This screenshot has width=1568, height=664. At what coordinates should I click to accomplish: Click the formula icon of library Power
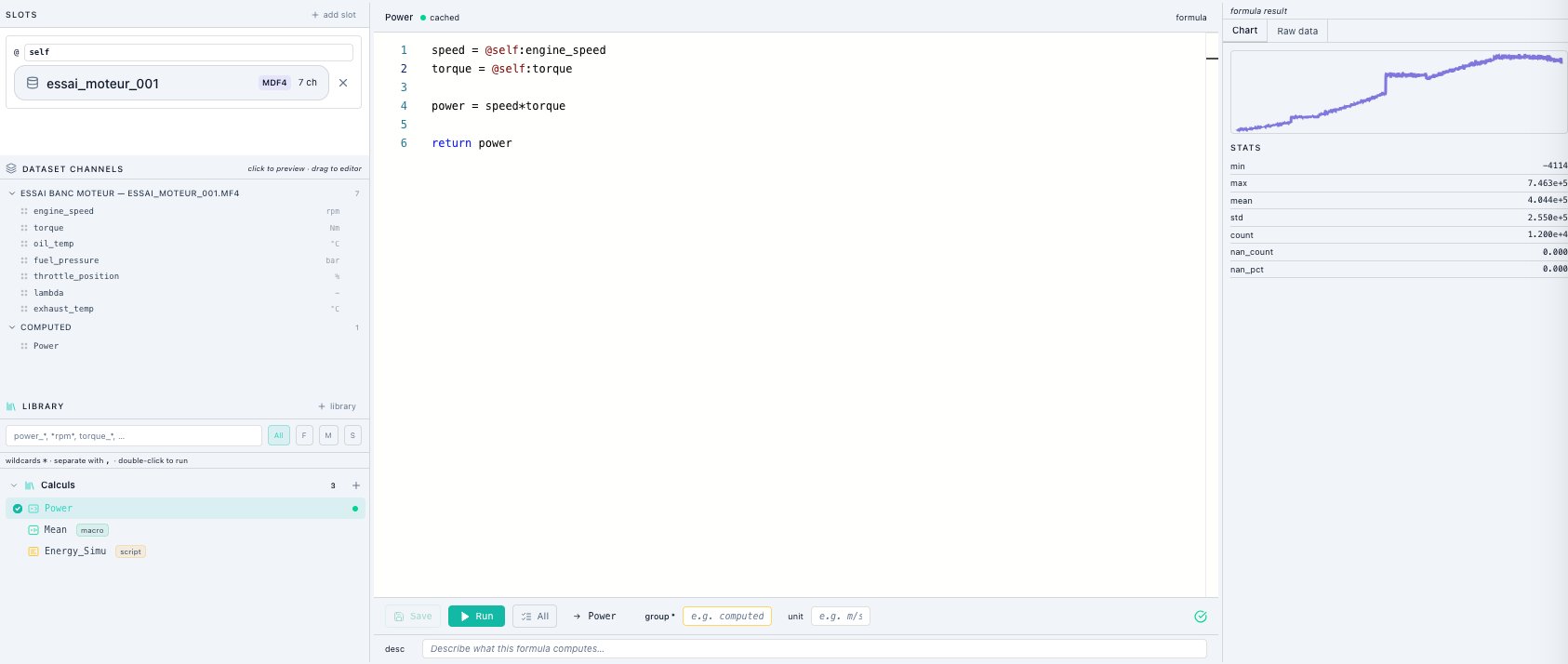pos(33,509)
